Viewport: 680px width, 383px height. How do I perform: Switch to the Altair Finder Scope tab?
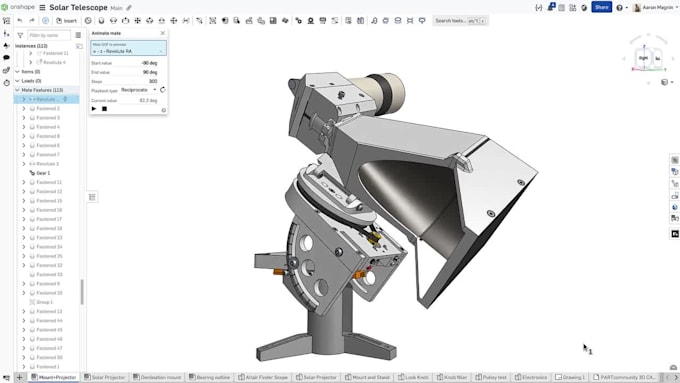coord(263,377)
